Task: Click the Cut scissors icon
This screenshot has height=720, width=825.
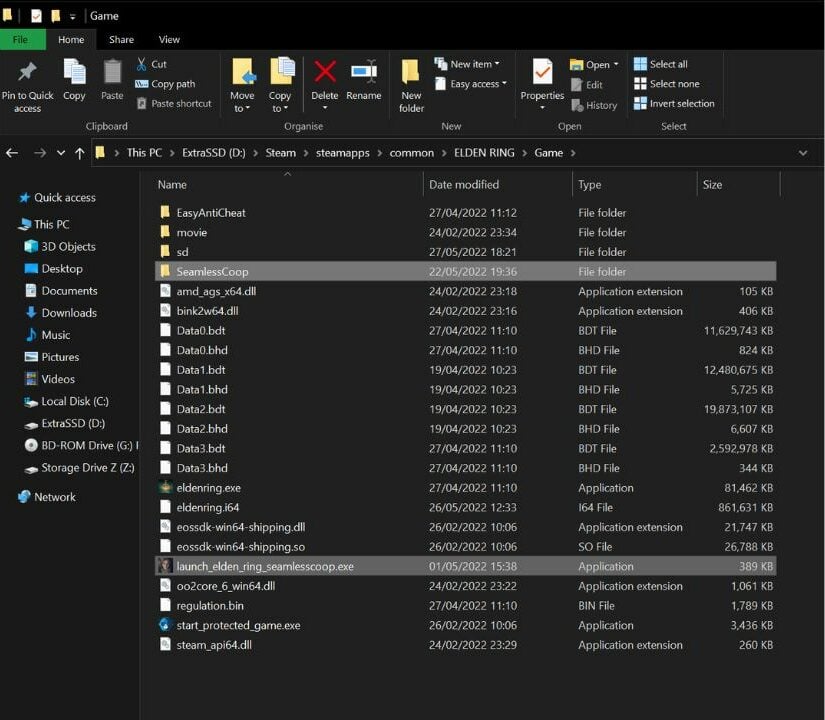Action: click(143, 64)
